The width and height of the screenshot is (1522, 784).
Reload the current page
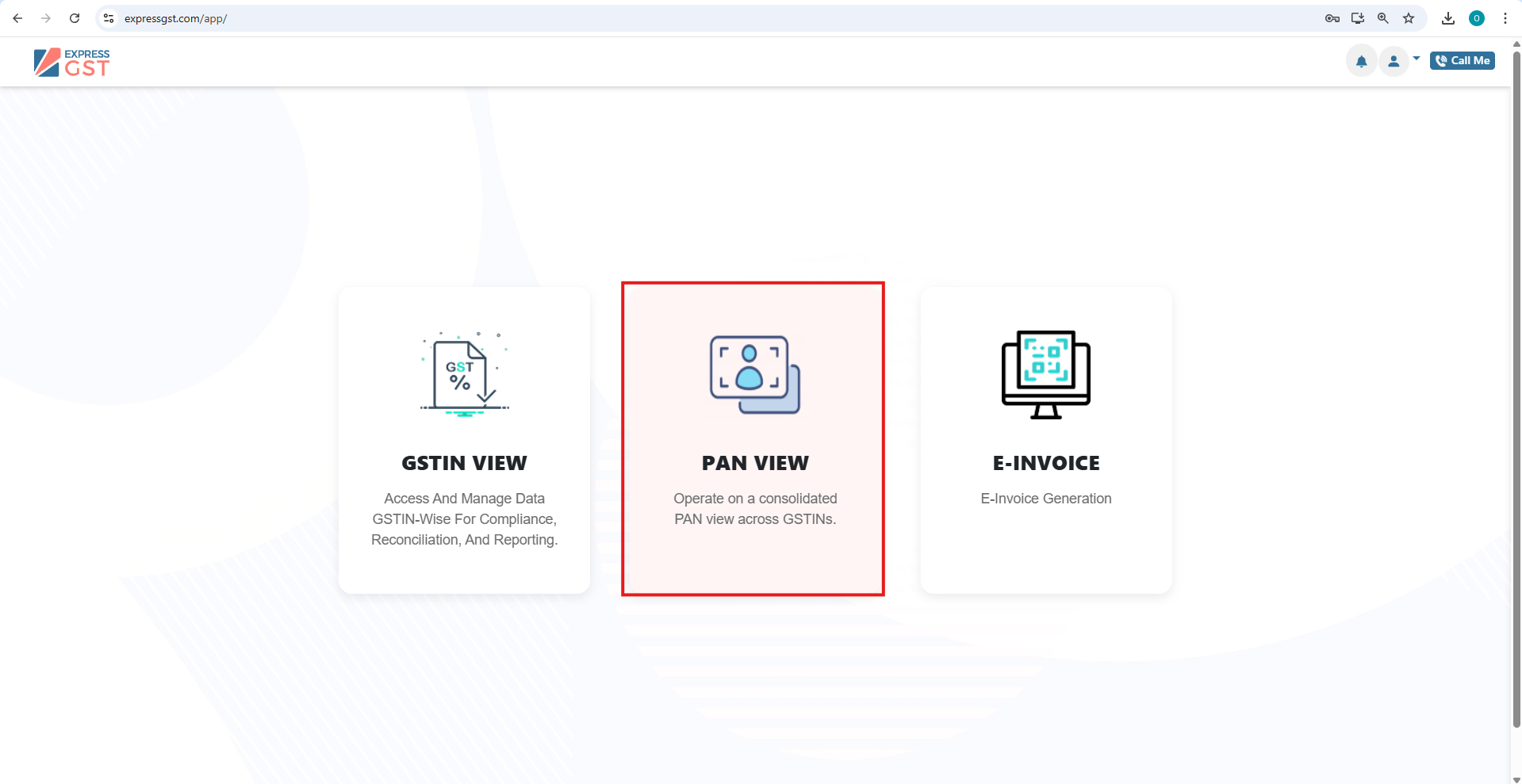75,18
